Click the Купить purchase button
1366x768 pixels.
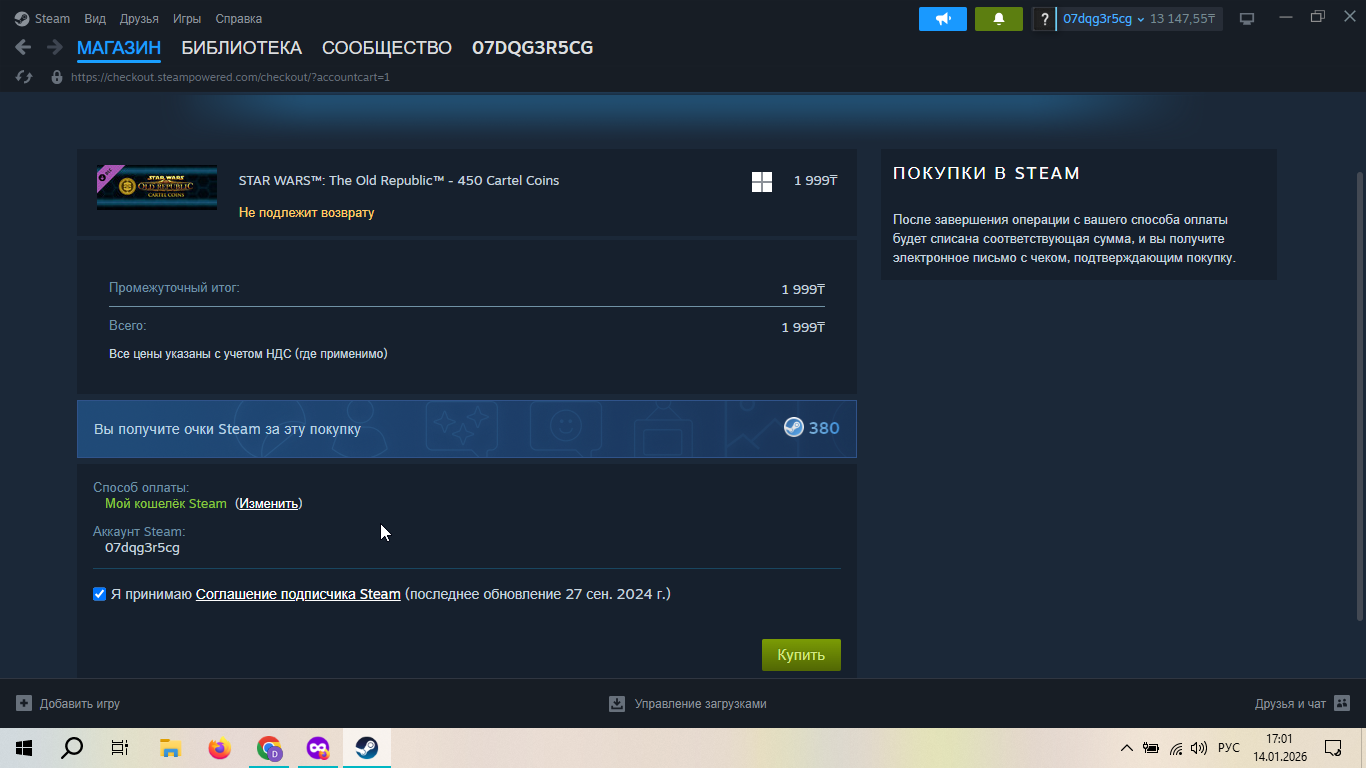click(x=801, y=655)
